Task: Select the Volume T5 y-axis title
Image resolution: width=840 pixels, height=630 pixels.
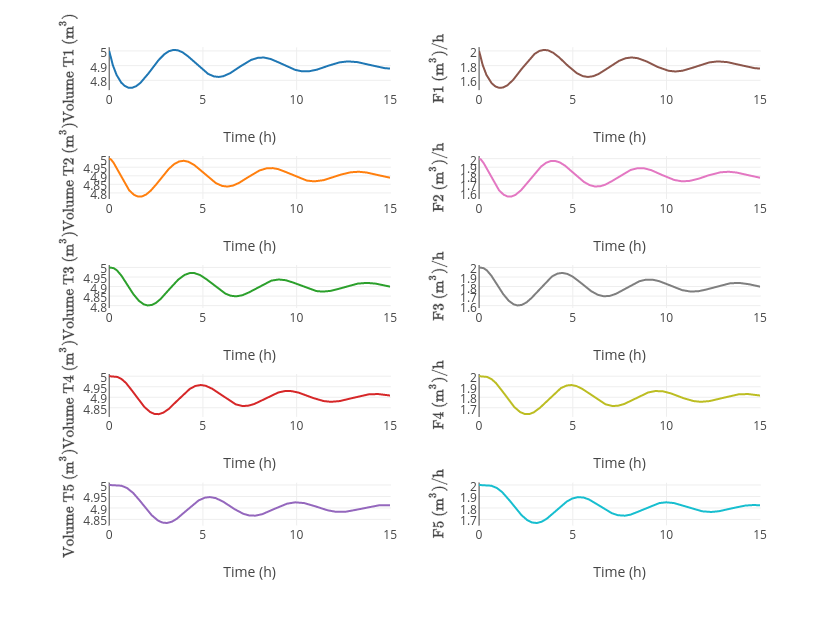Action: point(68,505)
